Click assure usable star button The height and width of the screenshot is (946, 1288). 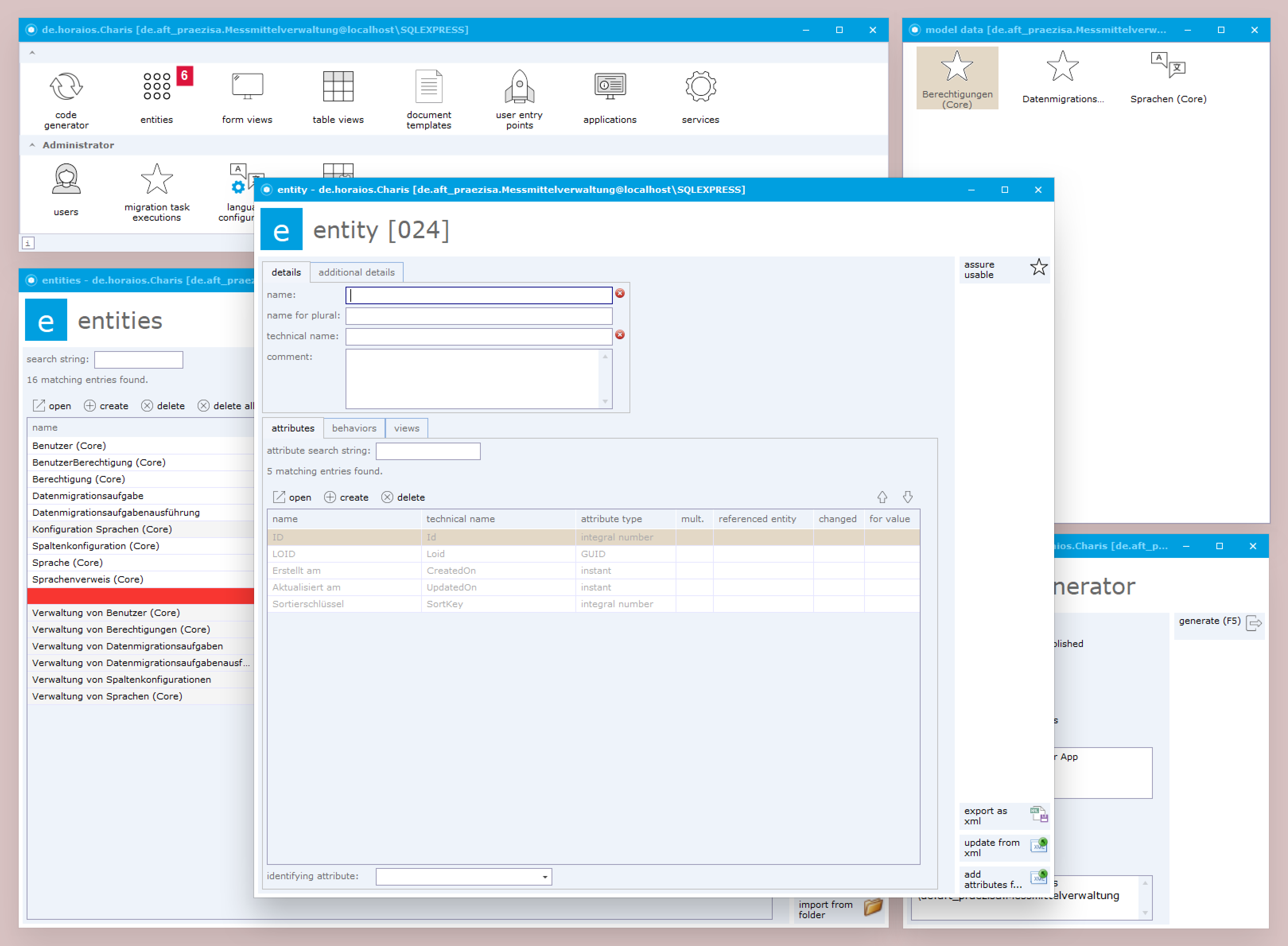coord(1004,269)
